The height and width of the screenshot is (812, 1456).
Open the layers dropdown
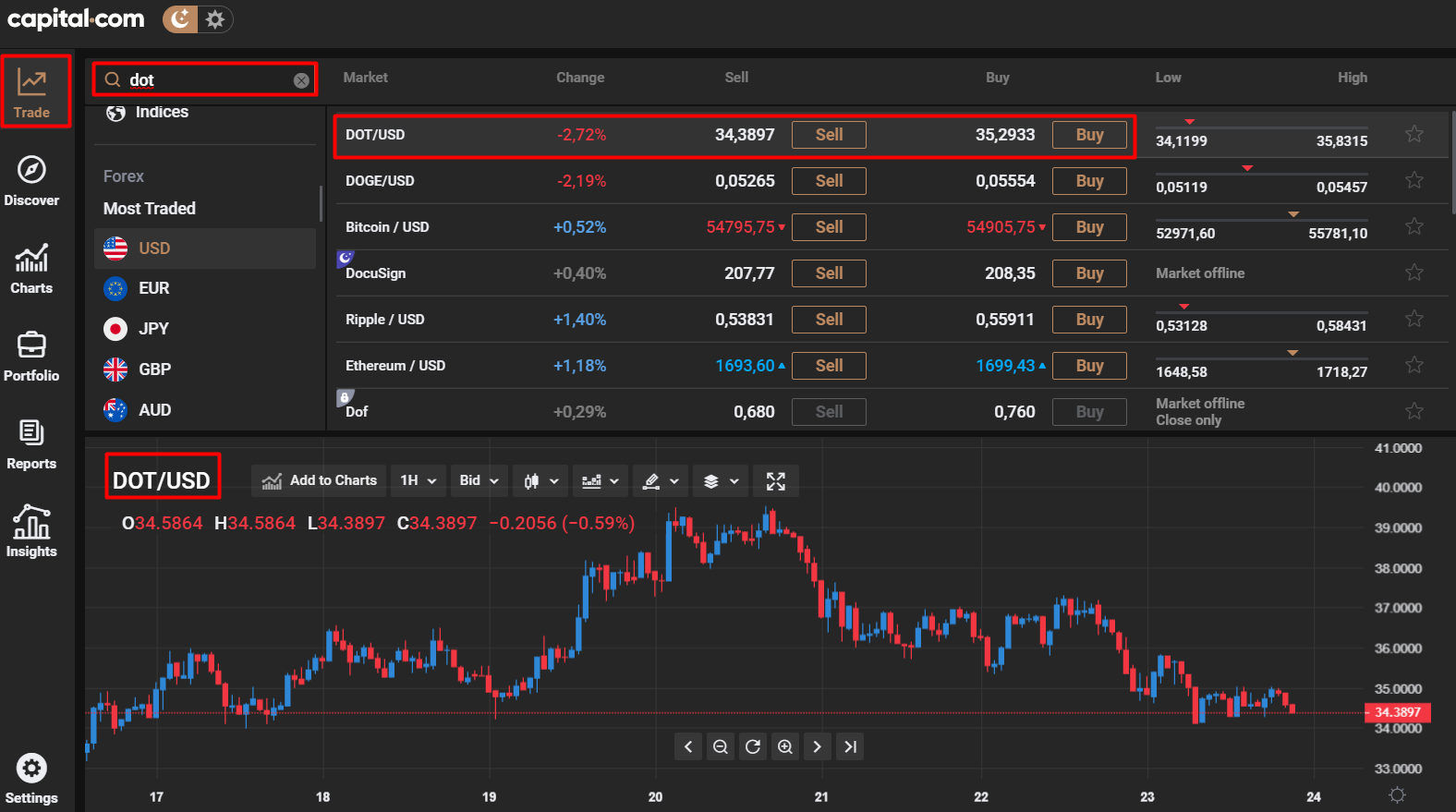pos(721,480)
